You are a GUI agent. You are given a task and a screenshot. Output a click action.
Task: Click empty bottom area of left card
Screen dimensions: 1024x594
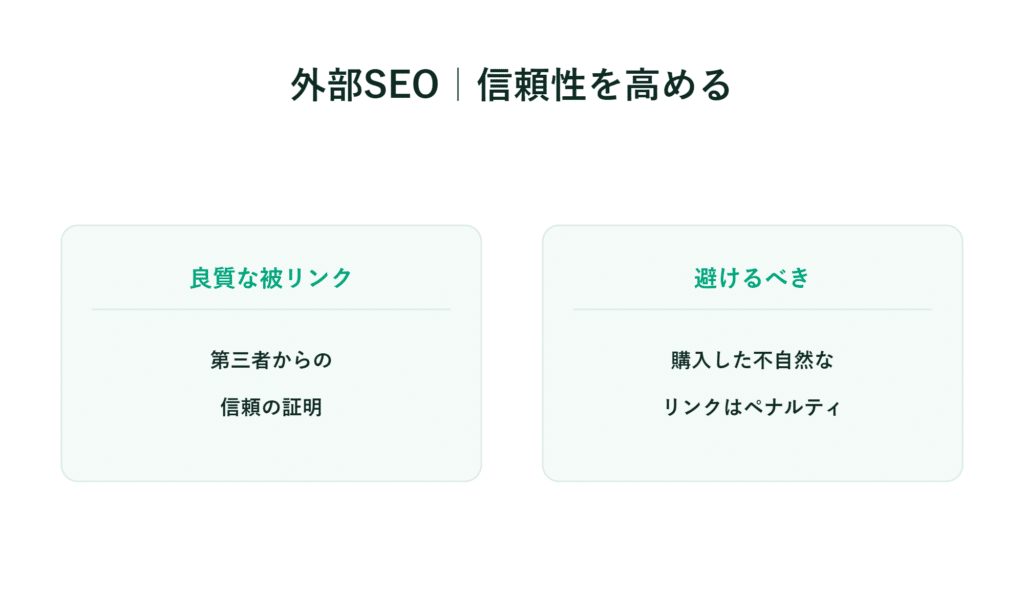(x=271, y=452)
